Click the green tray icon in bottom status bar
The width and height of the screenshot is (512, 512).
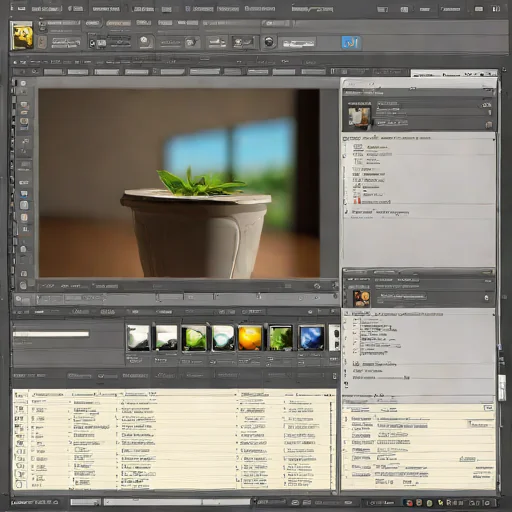tap(430, 503)
